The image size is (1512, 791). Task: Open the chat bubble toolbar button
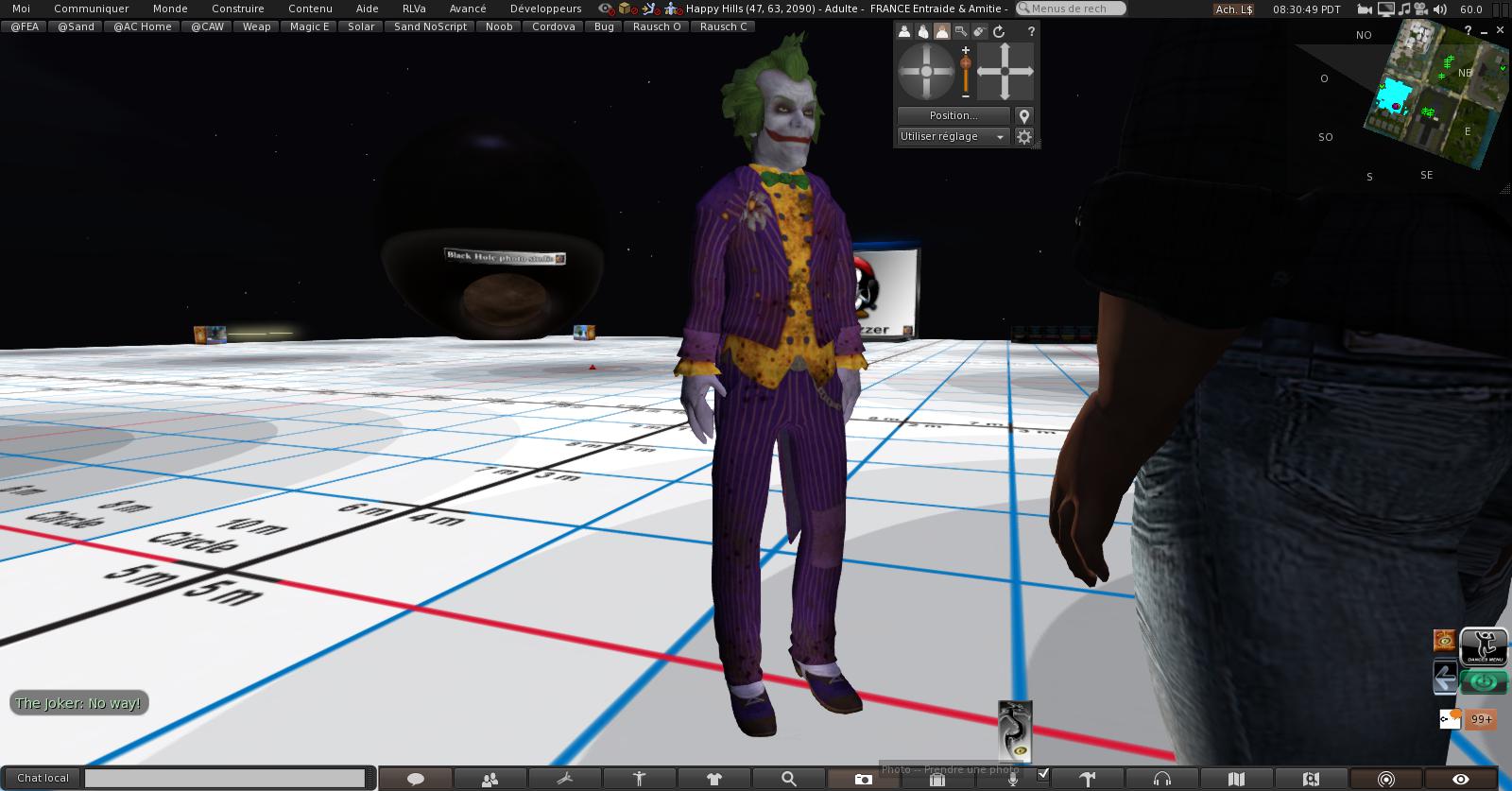[x=415, y=779]
